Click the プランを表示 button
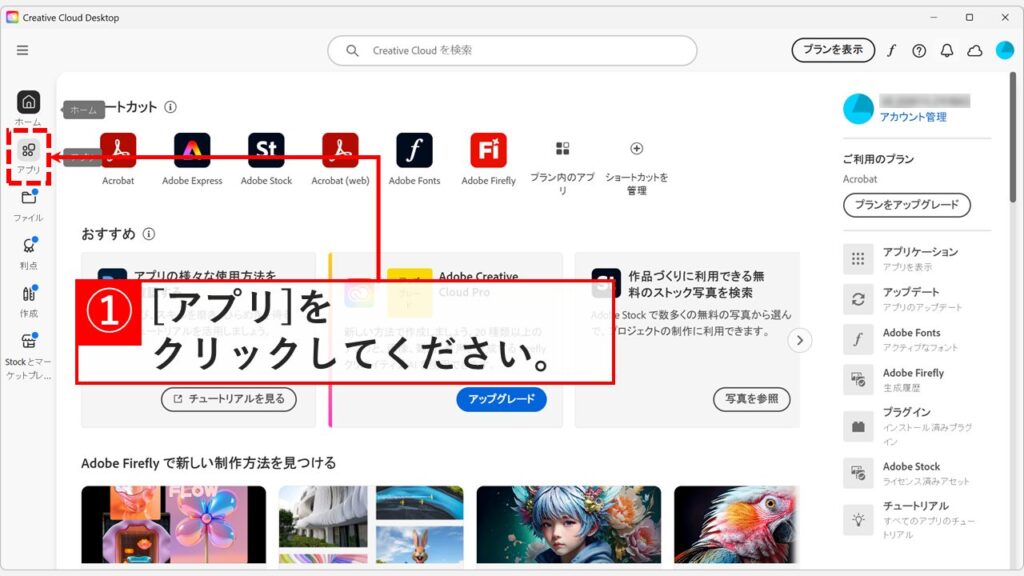 click(x=833, y=50)
